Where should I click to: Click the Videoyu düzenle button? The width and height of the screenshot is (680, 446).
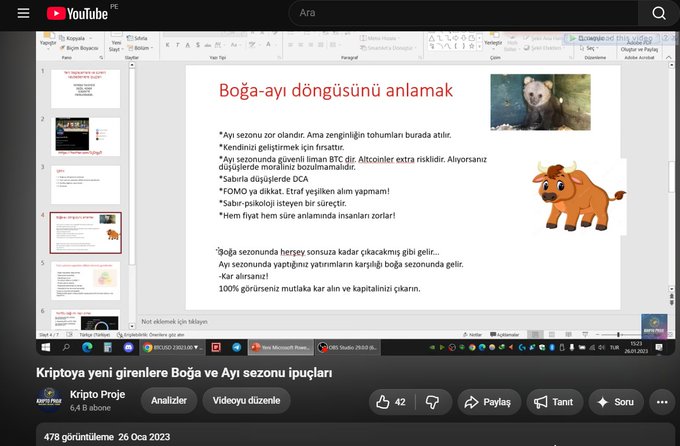[x=246, y=400]
